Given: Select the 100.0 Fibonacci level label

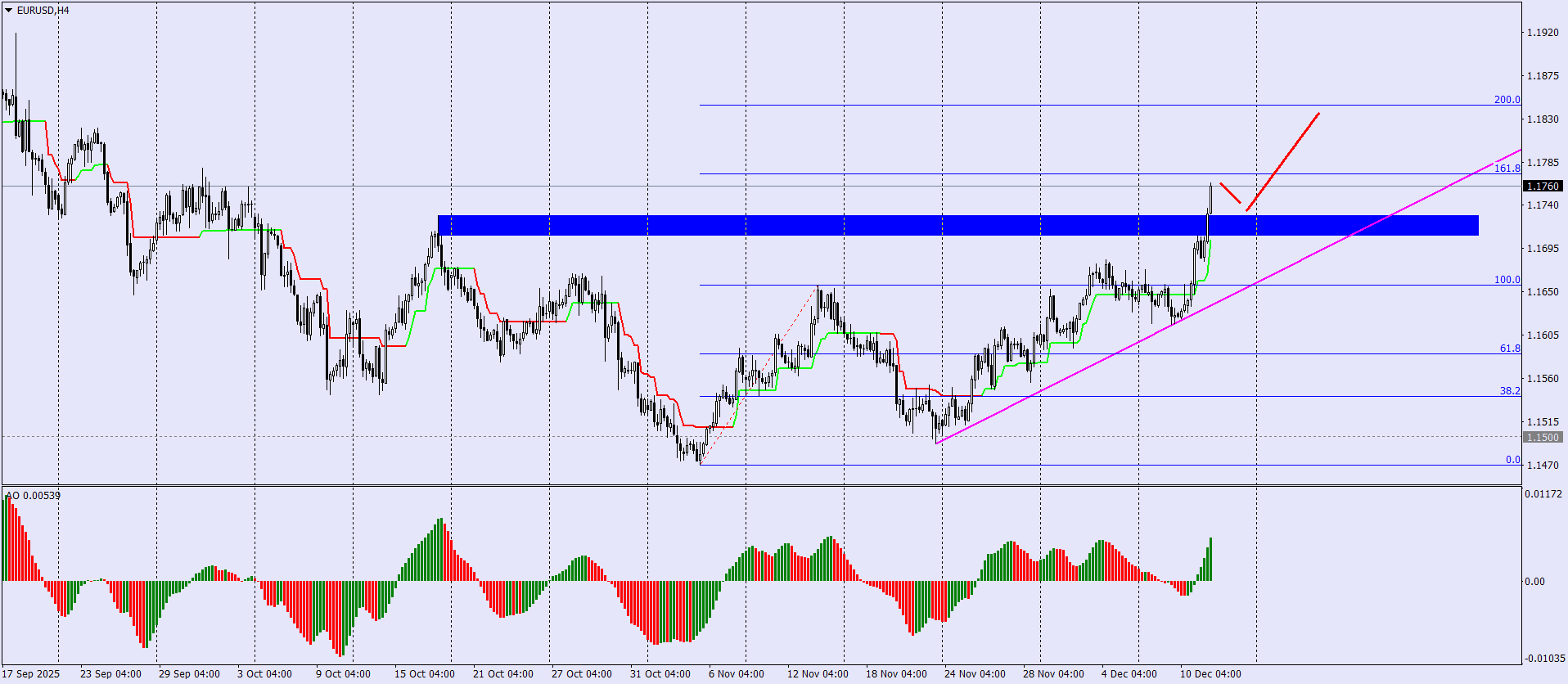Looking at the screenshot, I should click(1507, 280).
